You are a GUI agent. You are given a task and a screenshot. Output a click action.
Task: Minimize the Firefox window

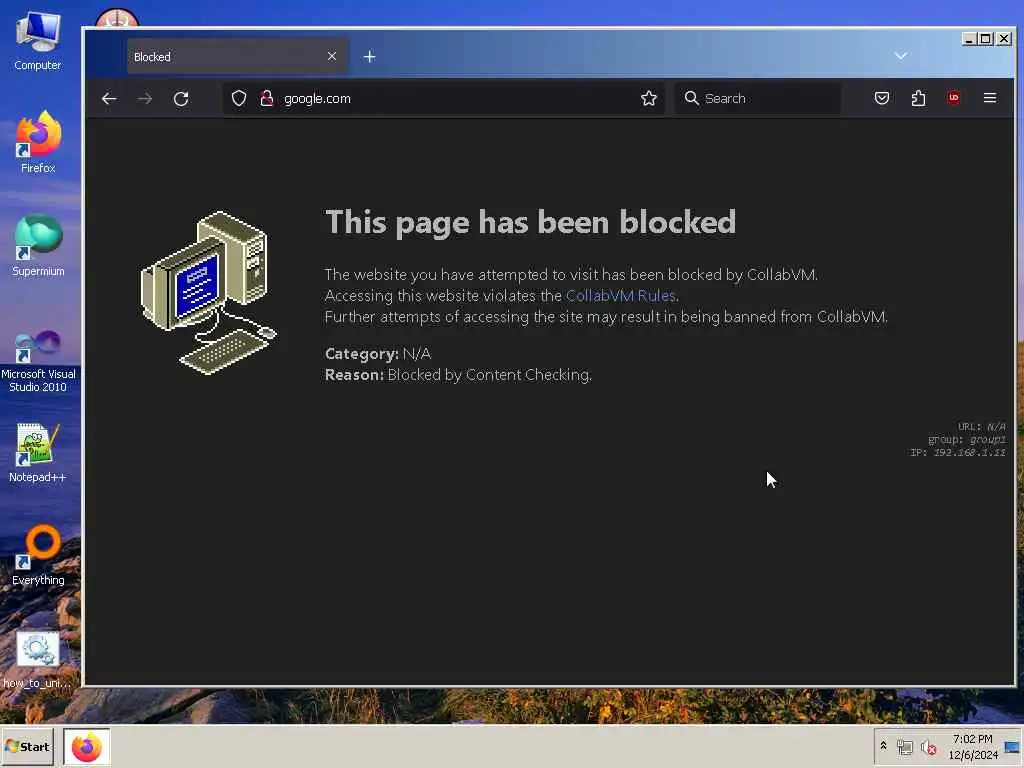[969, 39]
